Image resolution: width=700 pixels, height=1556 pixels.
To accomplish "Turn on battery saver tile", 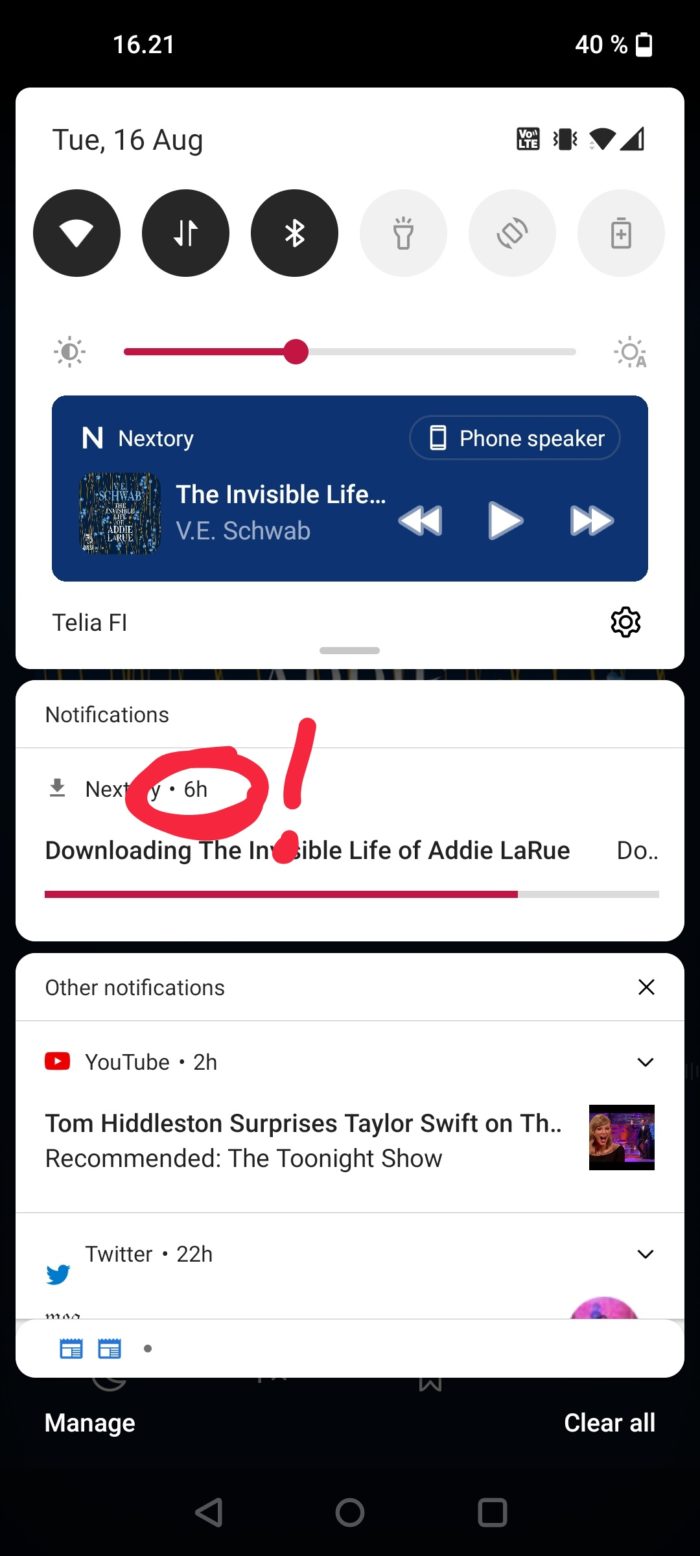I will pyautogui.click(x=621, y=233).
